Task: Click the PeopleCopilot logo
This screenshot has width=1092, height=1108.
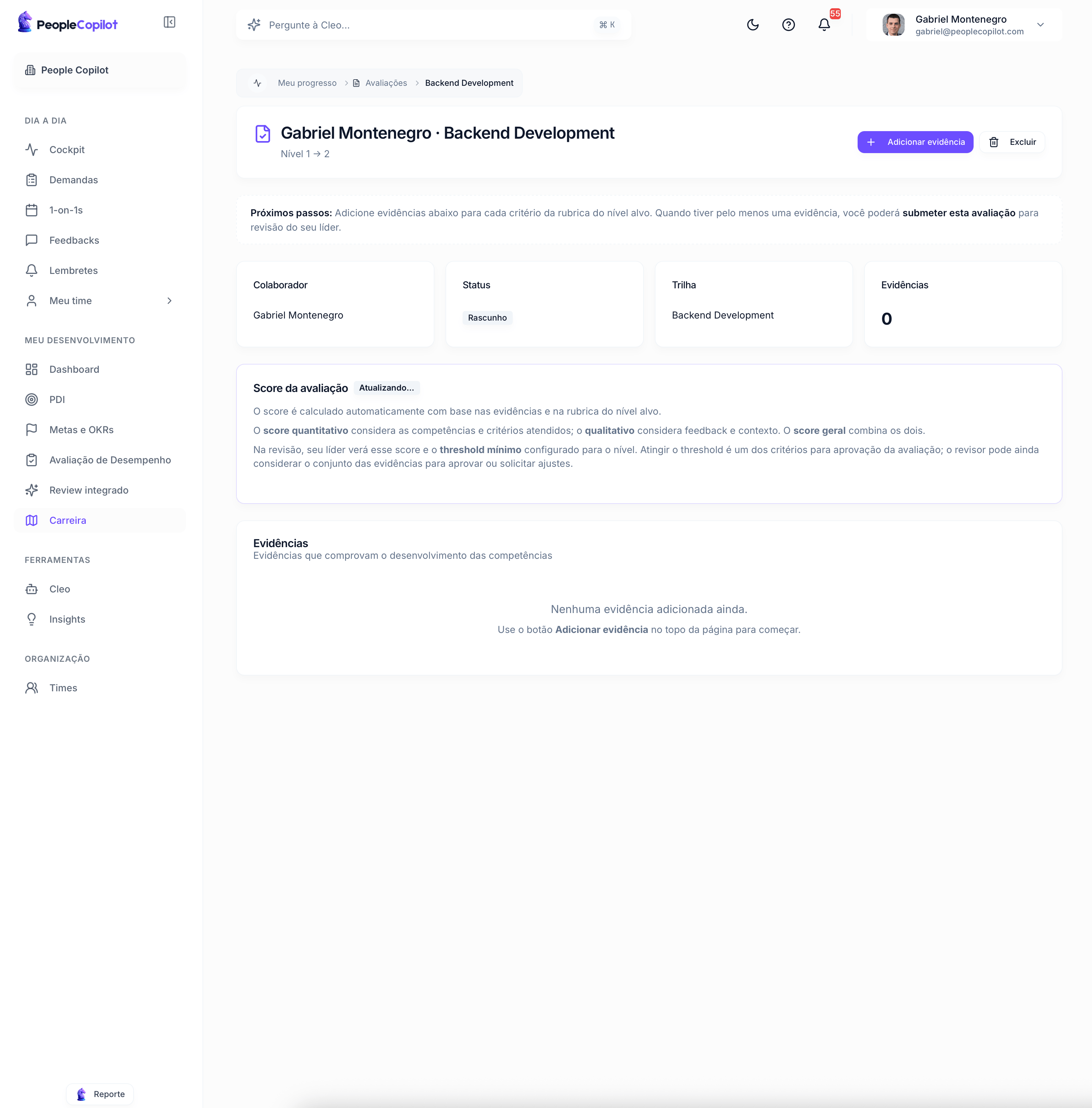Action: [68, 23]
